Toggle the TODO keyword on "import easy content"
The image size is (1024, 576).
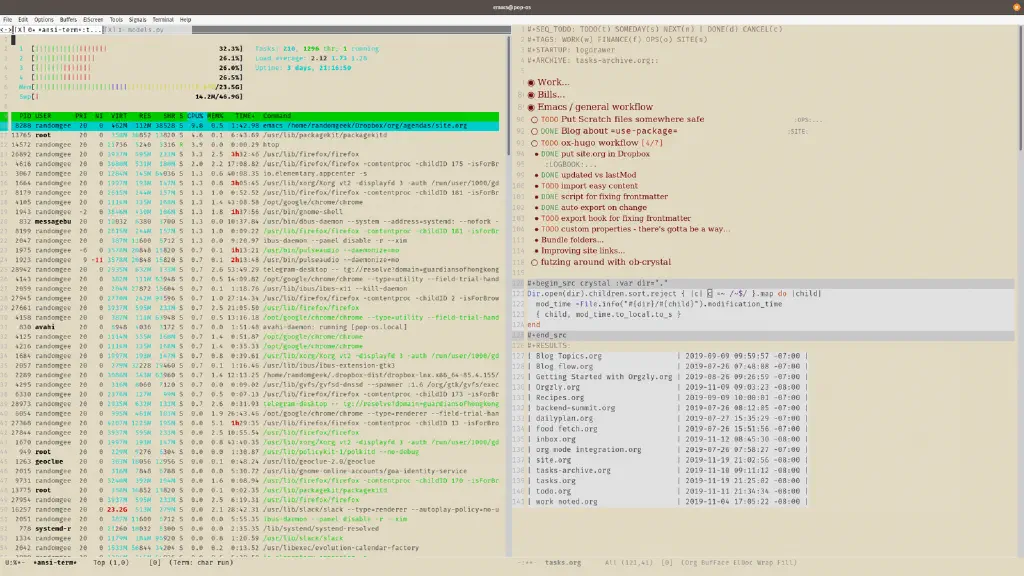[549, 186]
